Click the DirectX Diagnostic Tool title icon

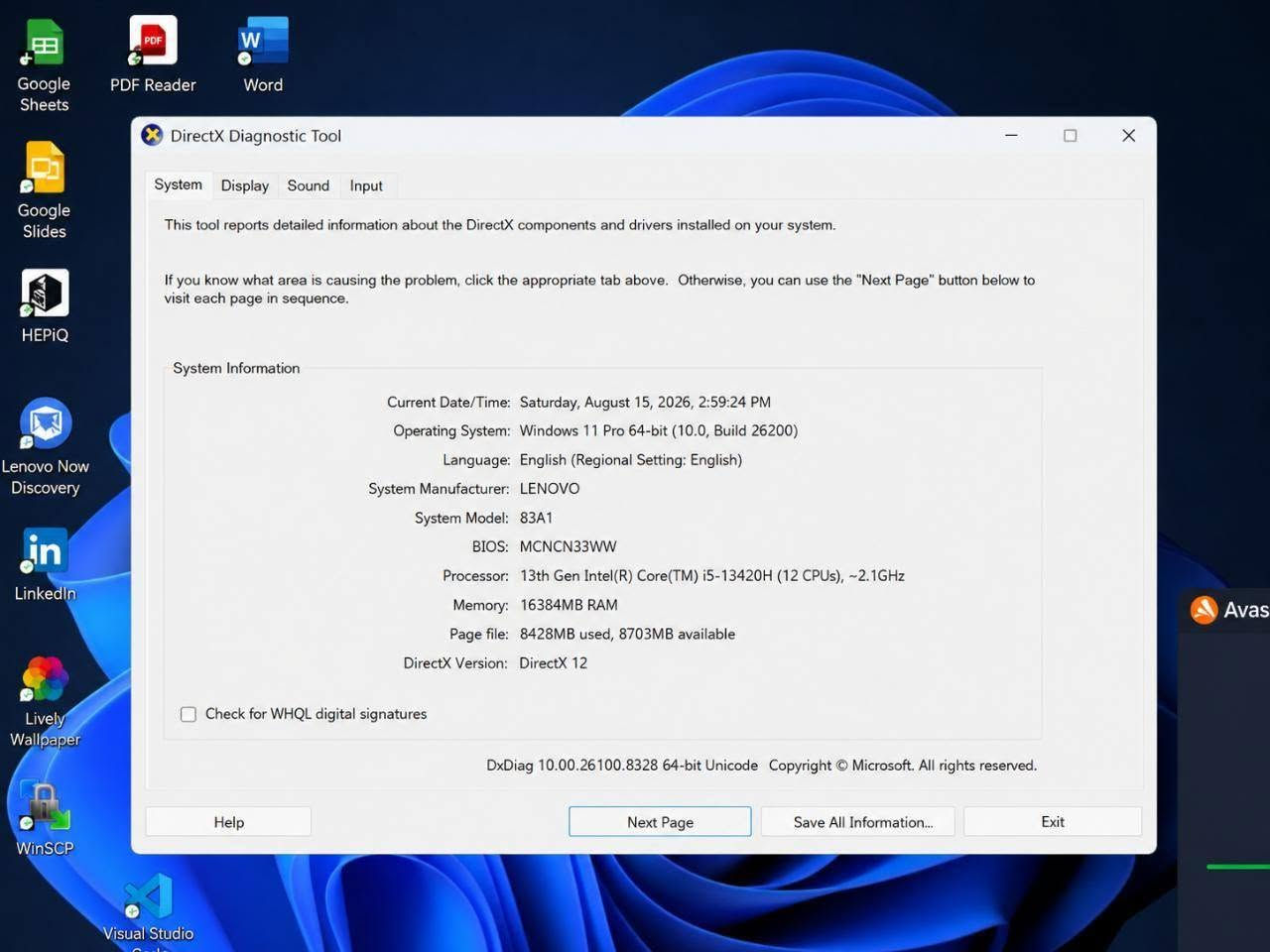pyautogui.click(x=152, y=136)
